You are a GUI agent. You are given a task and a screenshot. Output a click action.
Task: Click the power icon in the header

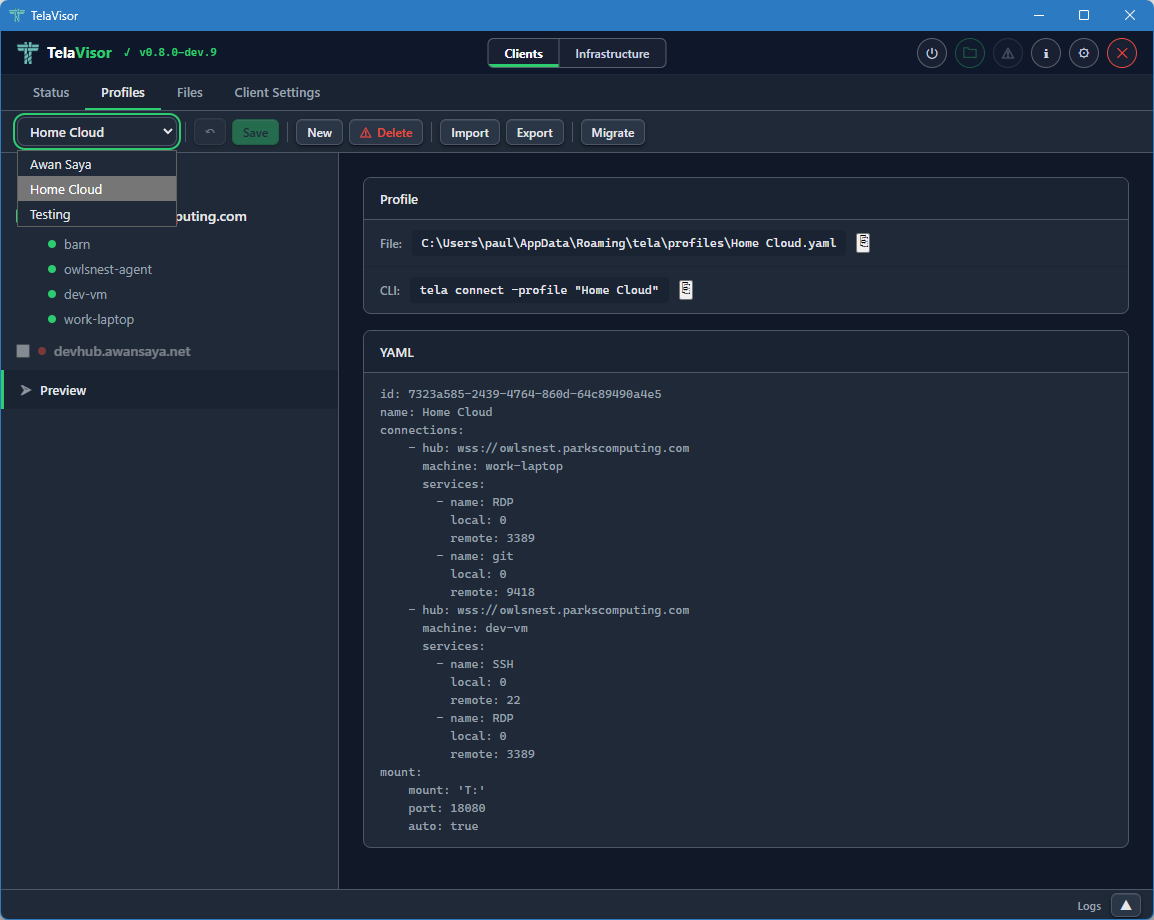click(931, 53)
